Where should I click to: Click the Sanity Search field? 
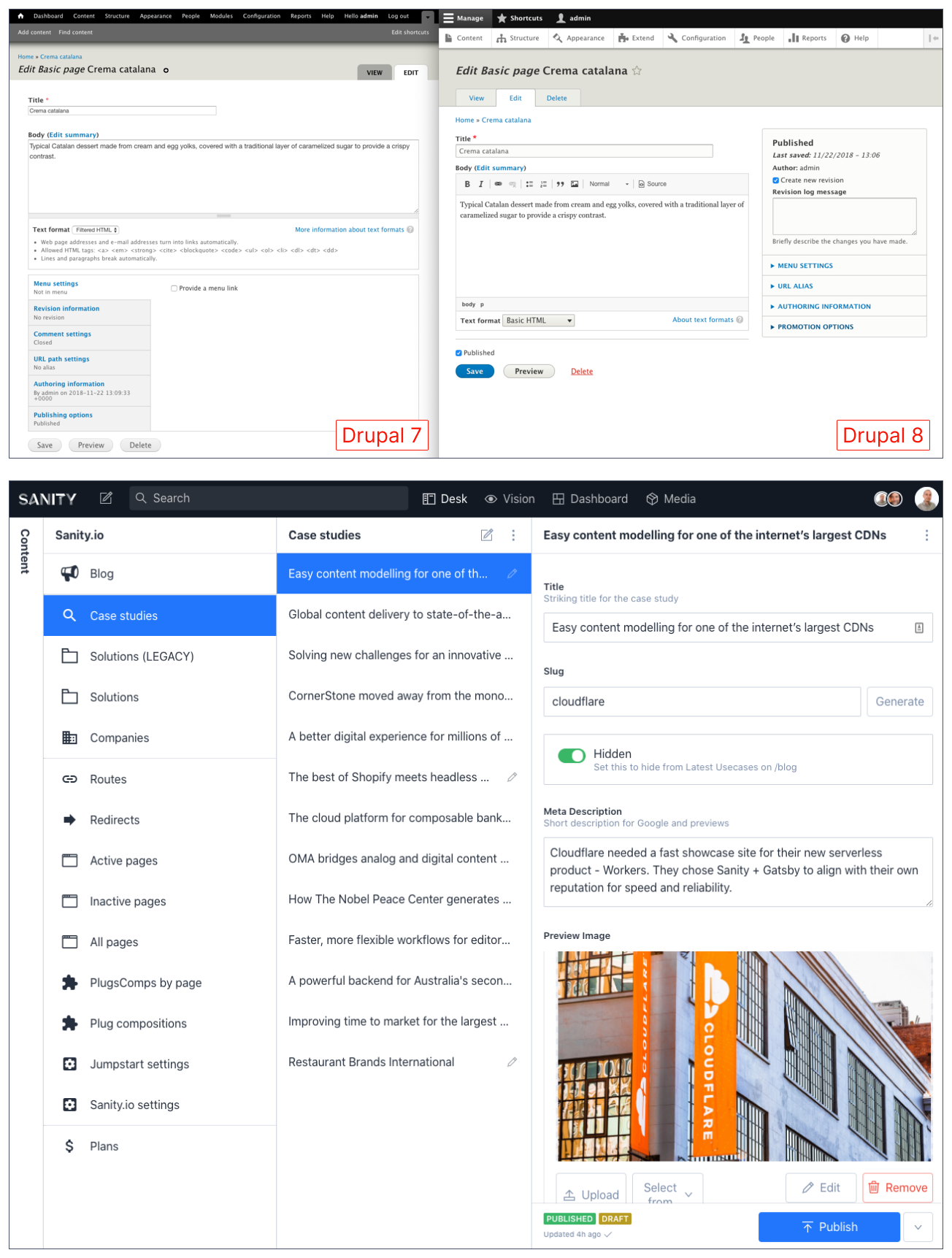tap(269, 498)
